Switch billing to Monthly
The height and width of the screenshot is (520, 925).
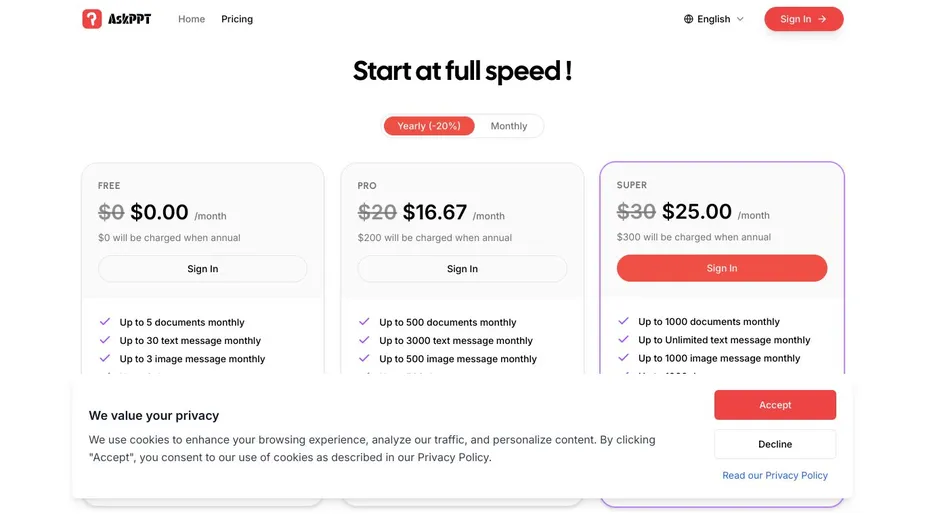pyautogui.click(x=509, y=126)
